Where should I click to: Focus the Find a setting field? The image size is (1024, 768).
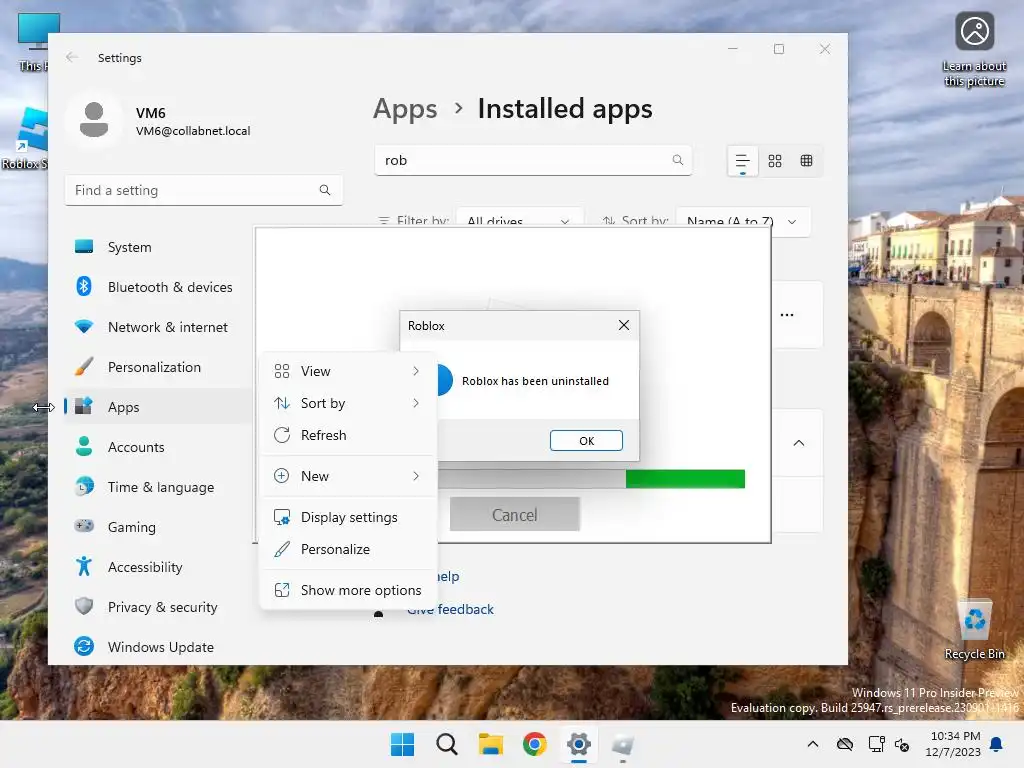[x=204, y=190]
